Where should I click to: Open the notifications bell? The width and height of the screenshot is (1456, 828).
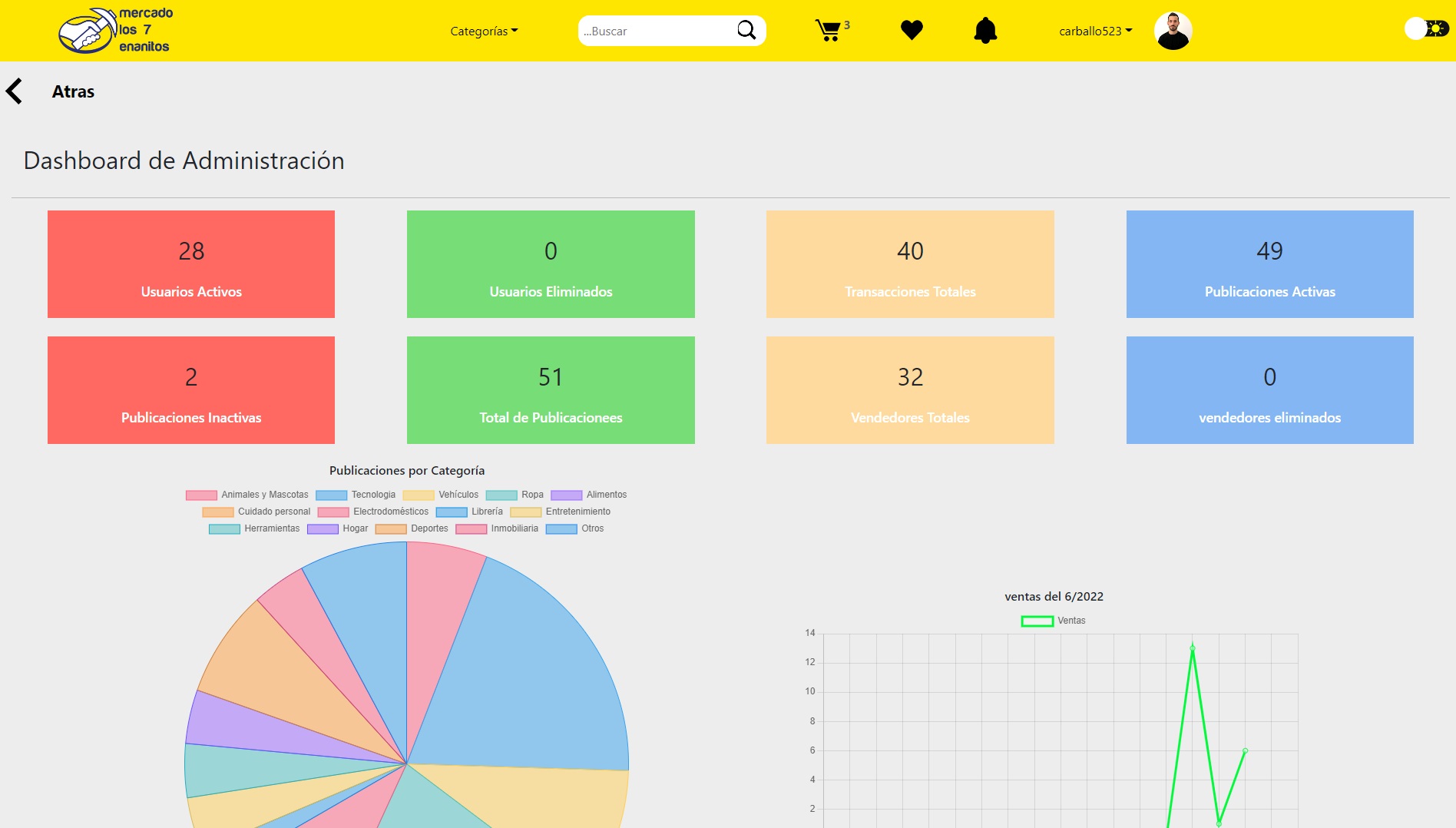[985, 30]
